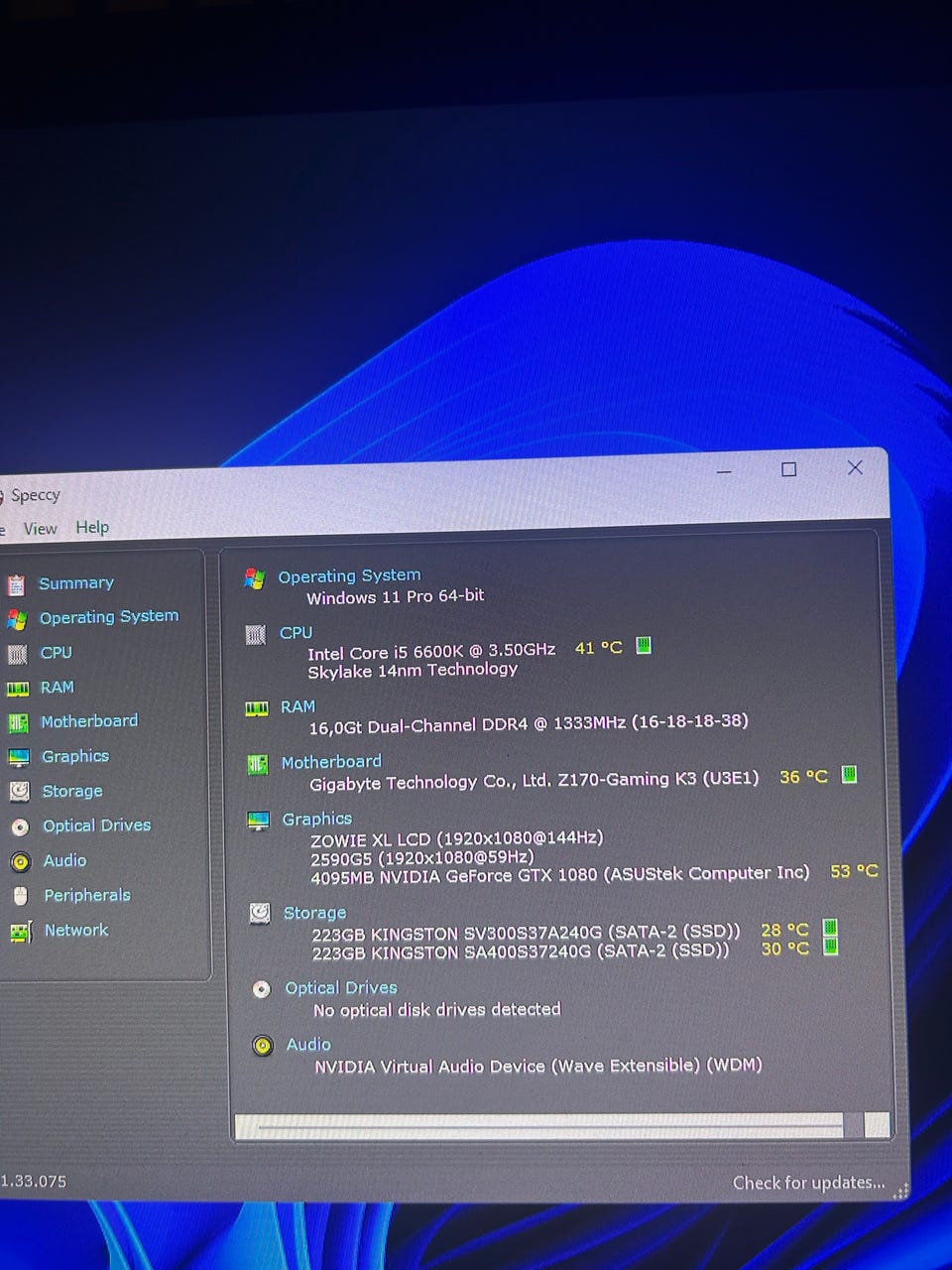Click the Motherboard icon in sidebar
The width and height of the screenshot is (952, 1270).
18,723
